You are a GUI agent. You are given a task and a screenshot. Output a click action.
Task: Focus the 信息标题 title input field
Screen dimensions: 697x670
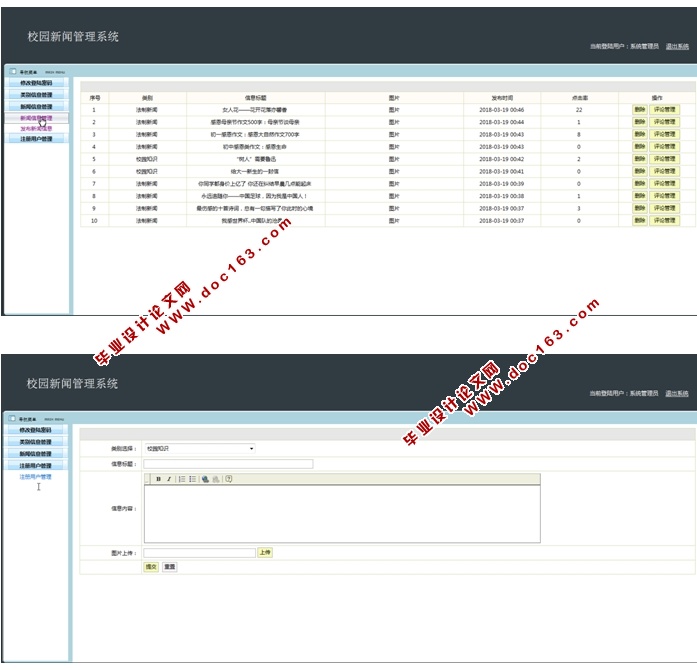point(228,464)
